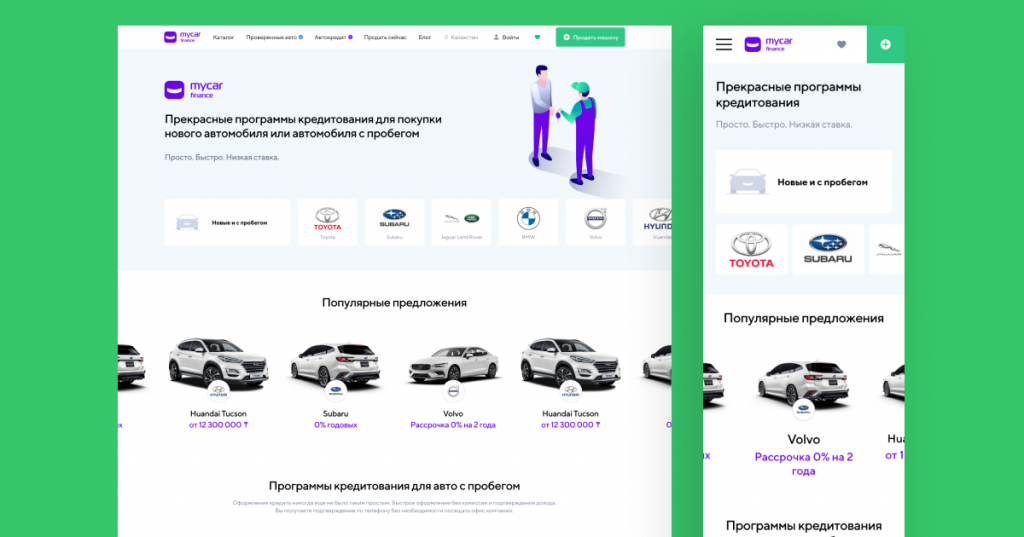This screenshot has height=537, width=1024.
Task: Click the Войти login link
Action: tap(506, 37)
